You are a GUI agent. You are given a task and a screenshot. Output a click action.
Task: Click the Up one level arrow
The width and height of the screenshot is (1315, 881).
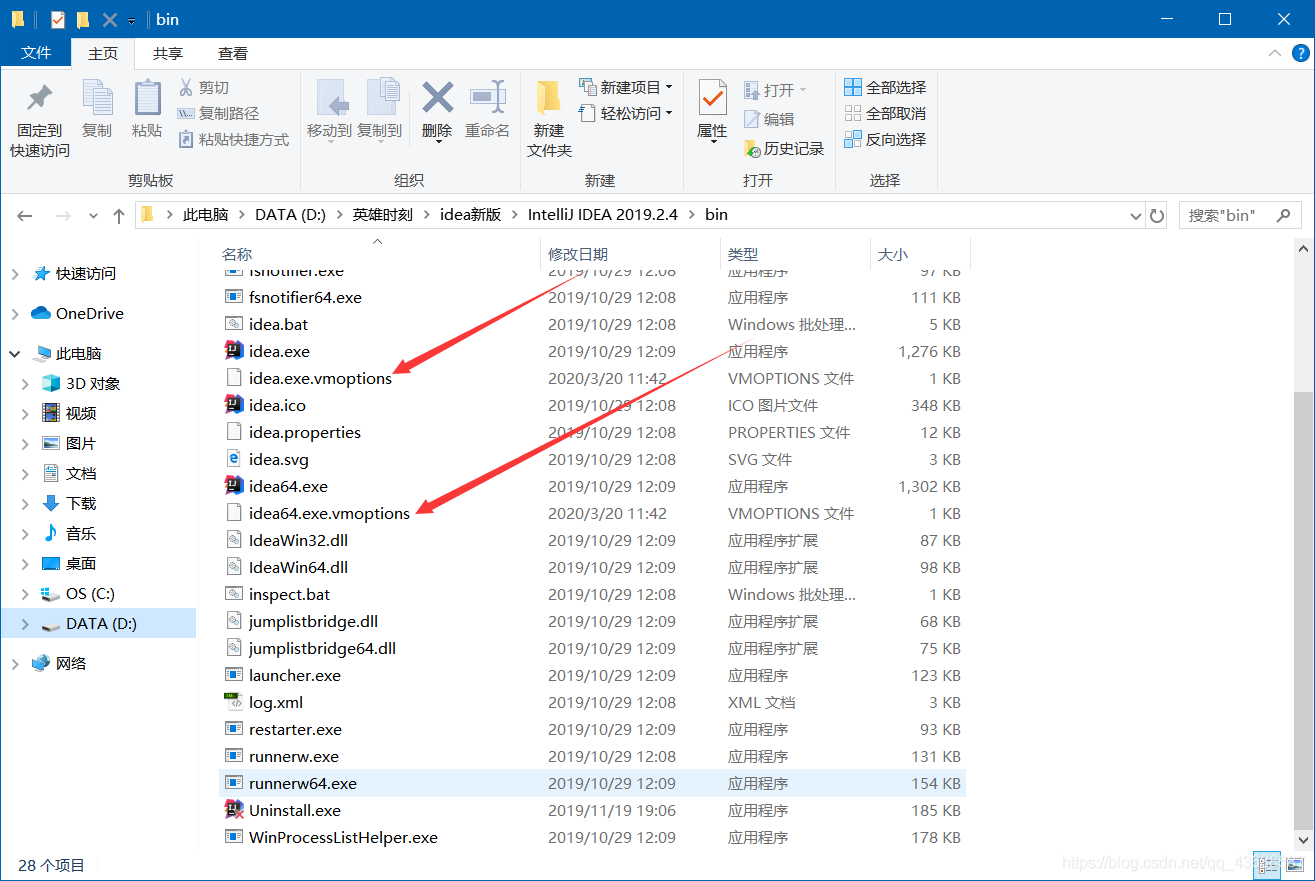pyautogui.click(x=119, y=215)
